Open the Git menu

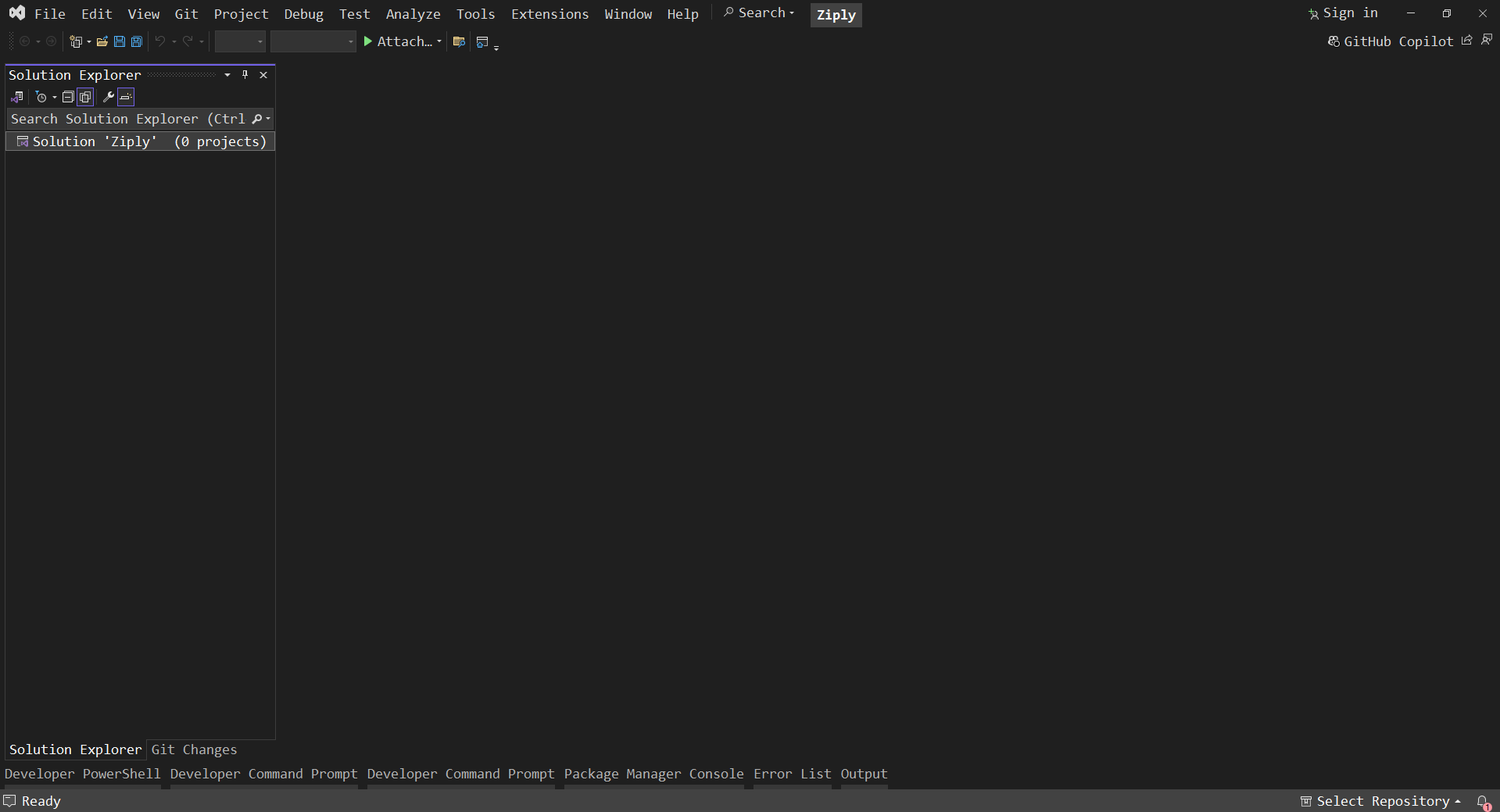(186, 14)
